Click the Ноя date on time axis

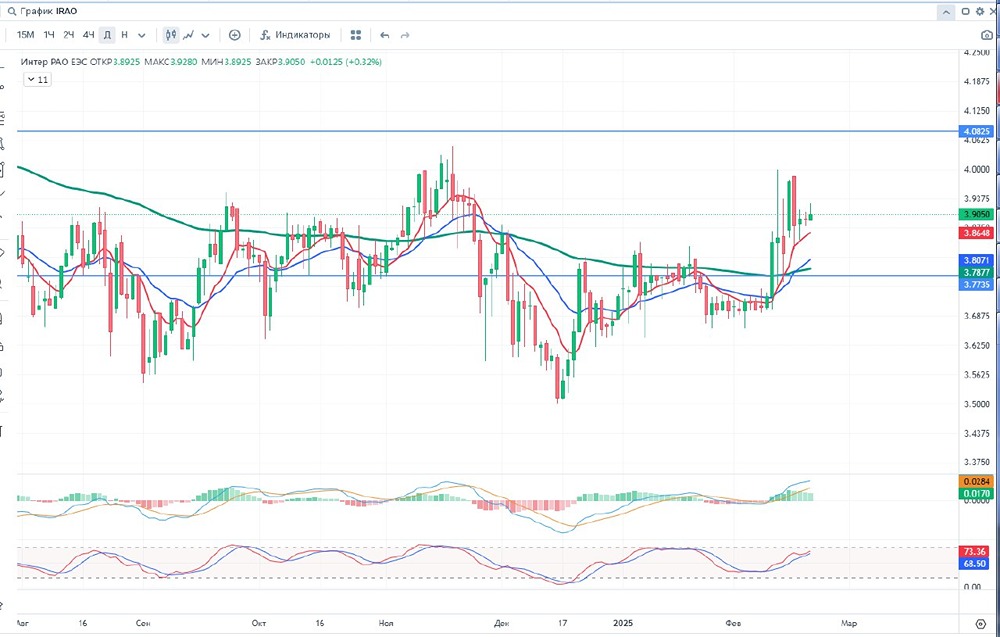pos(386,622)
